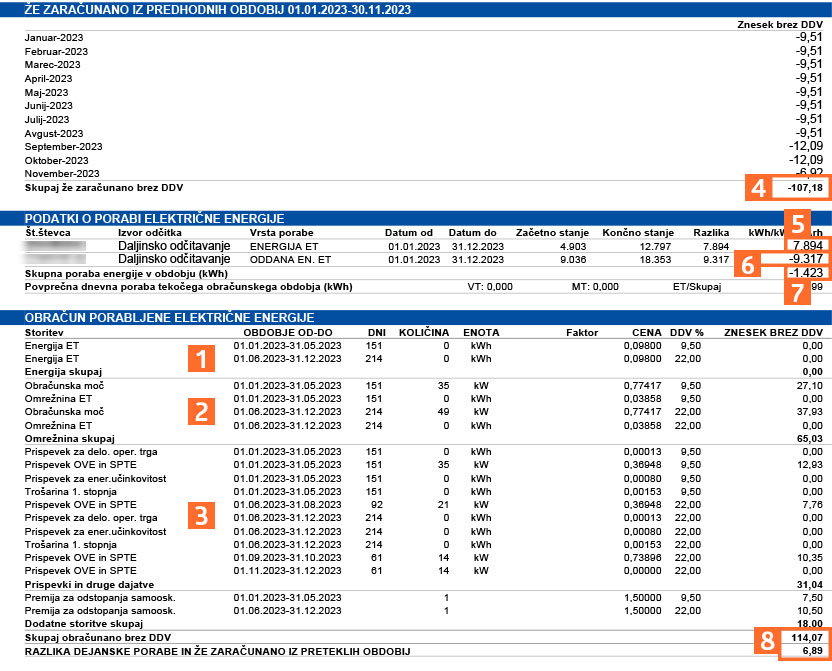Click the 'Oktober-2023' row label
This screenshot has height=671, width=832.
(x=56, y=160)
